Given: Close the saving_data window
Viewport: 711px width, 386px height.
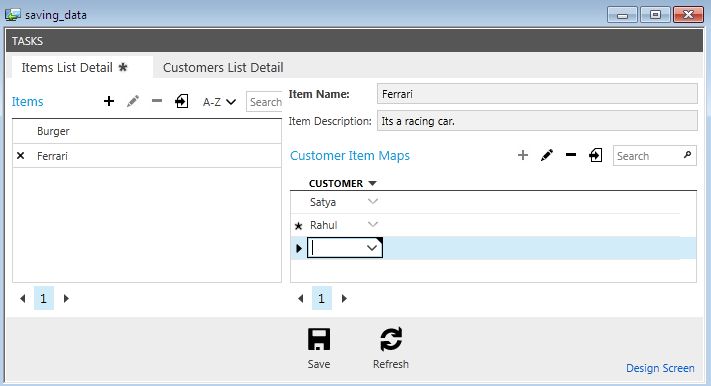Looking at the screenshot, I should [688, 15].
